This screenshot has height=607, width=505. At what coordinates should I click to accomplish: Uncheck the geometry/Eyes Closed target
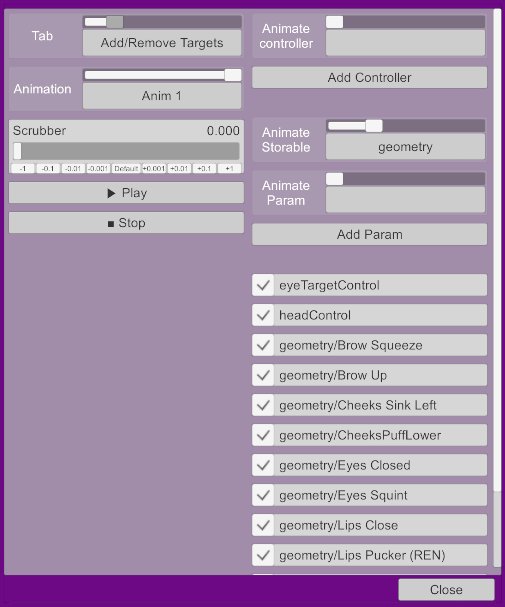tap(263, 465)
